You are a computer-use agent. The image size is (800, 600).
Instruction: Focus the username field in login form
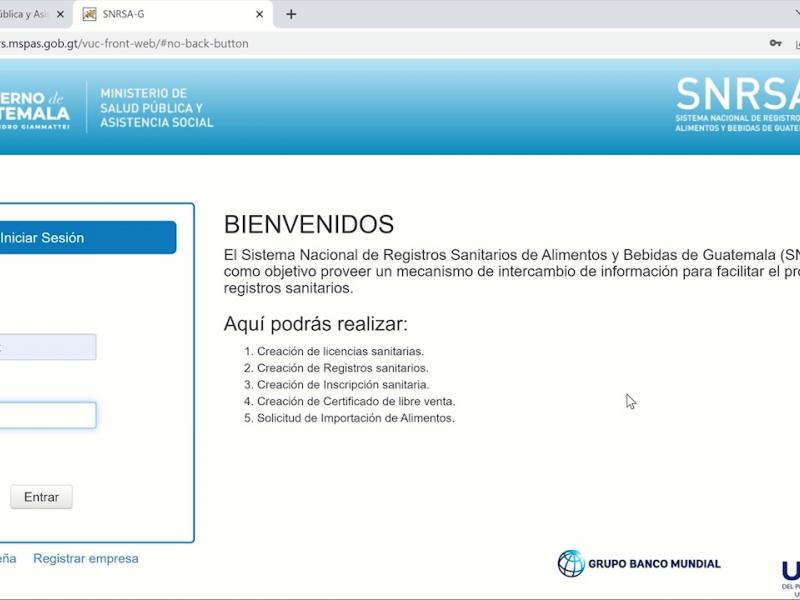click(47, 347)
